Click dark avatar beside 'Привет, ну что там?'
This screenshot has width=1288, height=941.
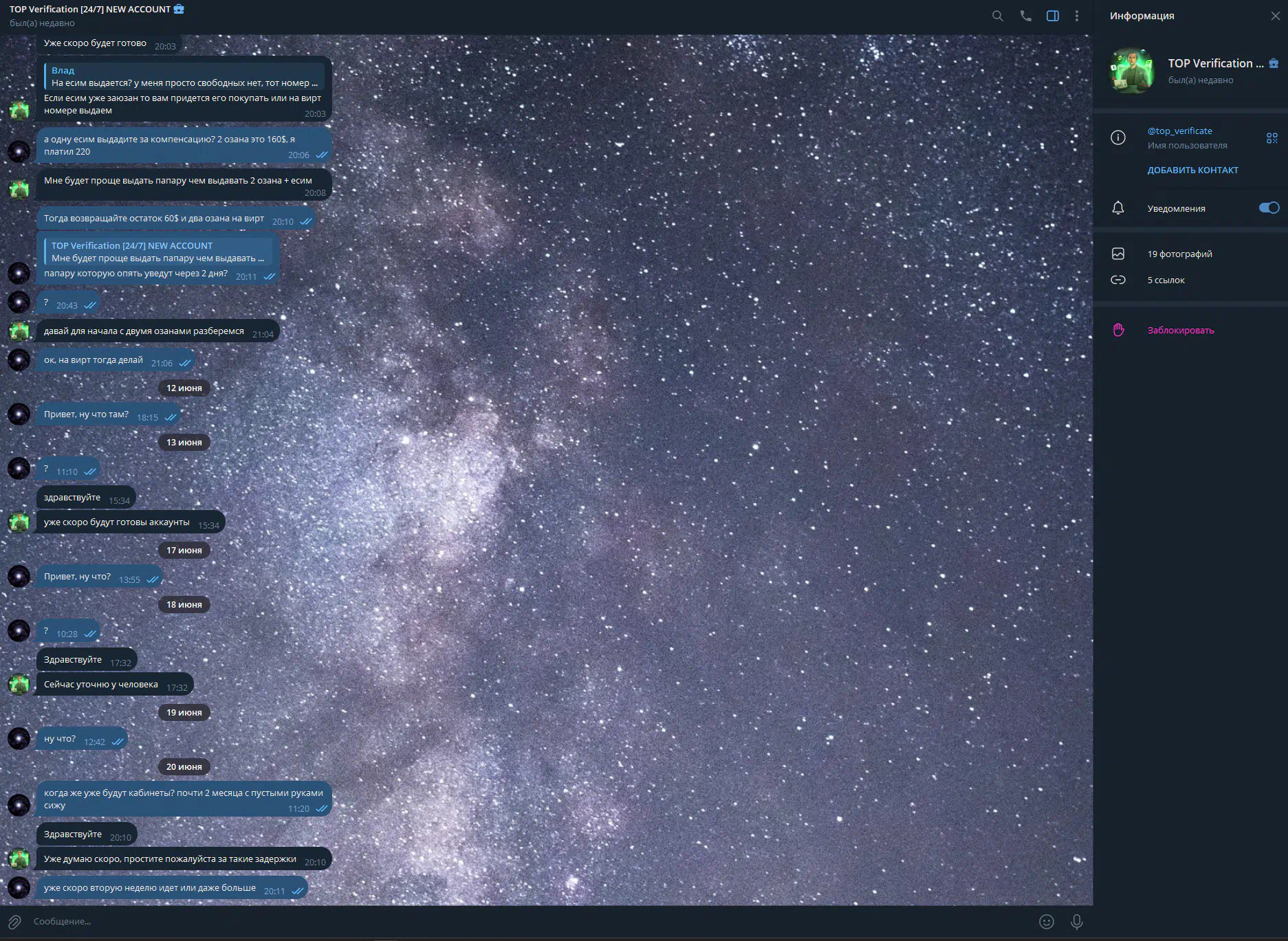coord(19,414)
